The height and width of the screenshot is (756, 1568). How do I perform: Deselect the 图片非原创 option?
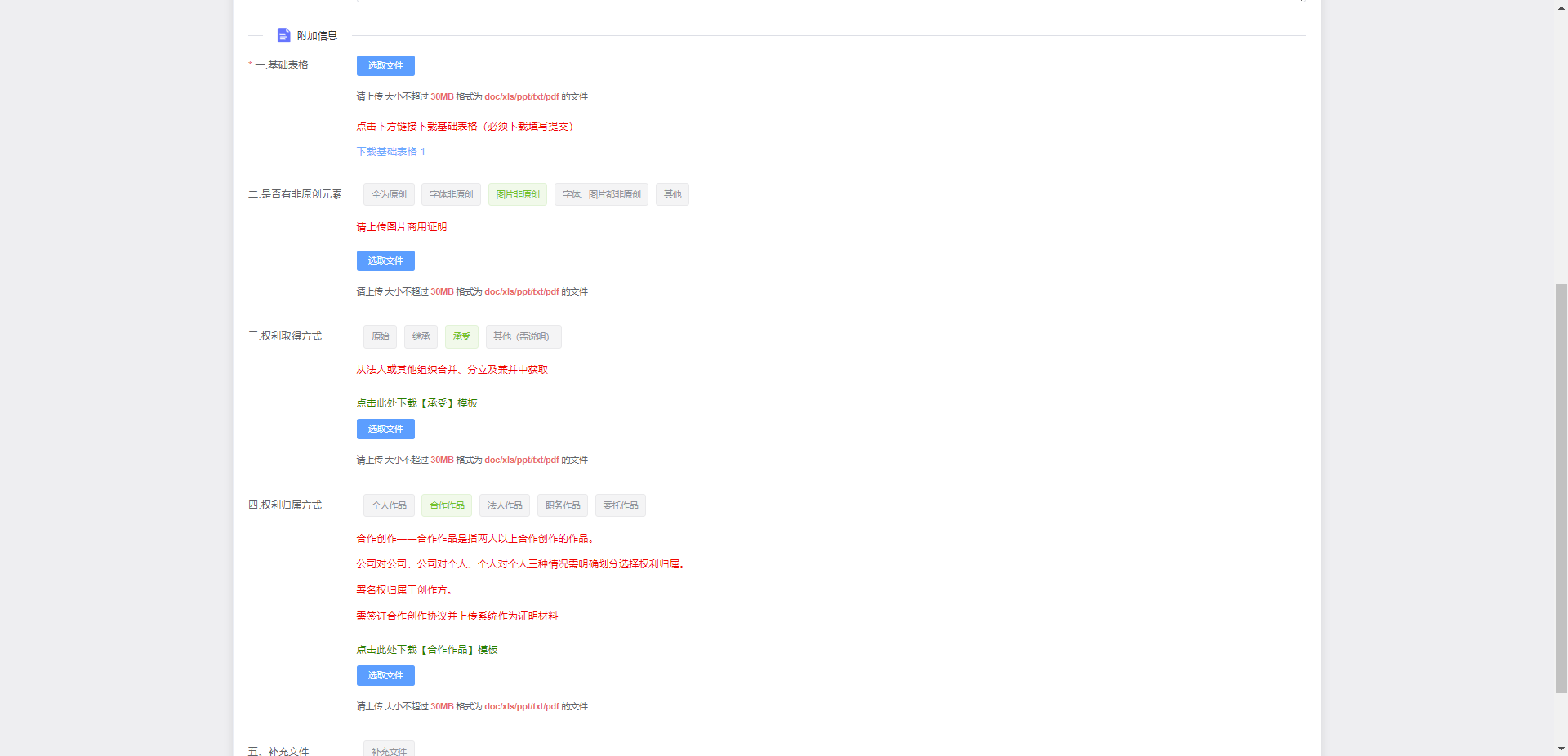pos(517,194)
